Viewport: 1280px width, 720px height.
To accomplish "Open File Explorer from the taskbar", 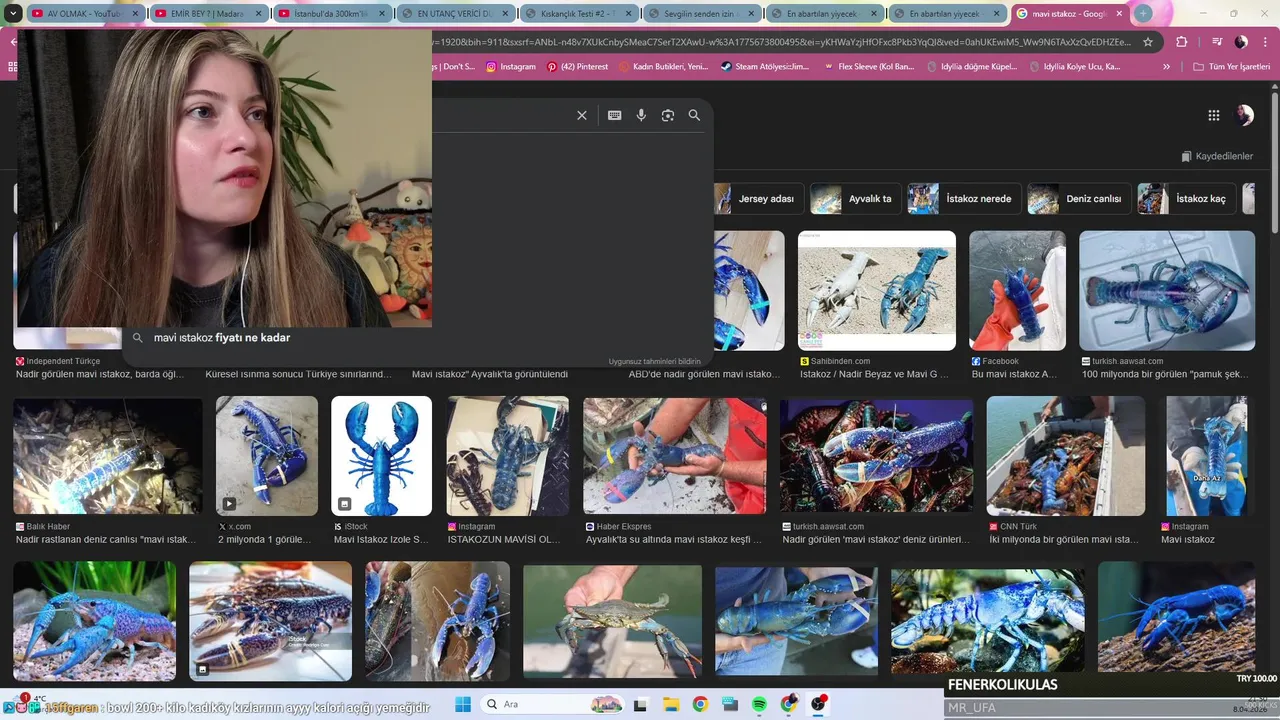I will coord(671,704).
